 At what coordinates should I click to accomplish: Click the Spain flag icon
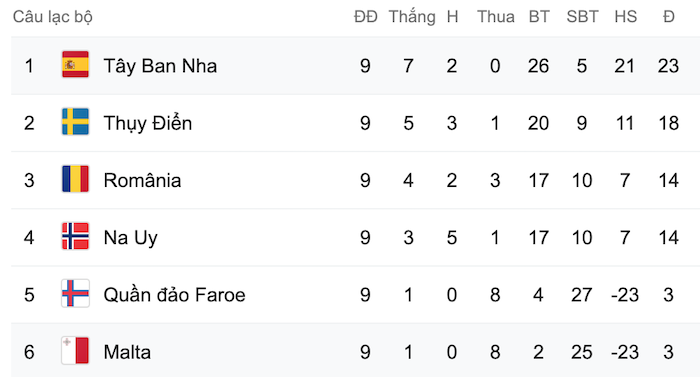click(x=75, y=65)
